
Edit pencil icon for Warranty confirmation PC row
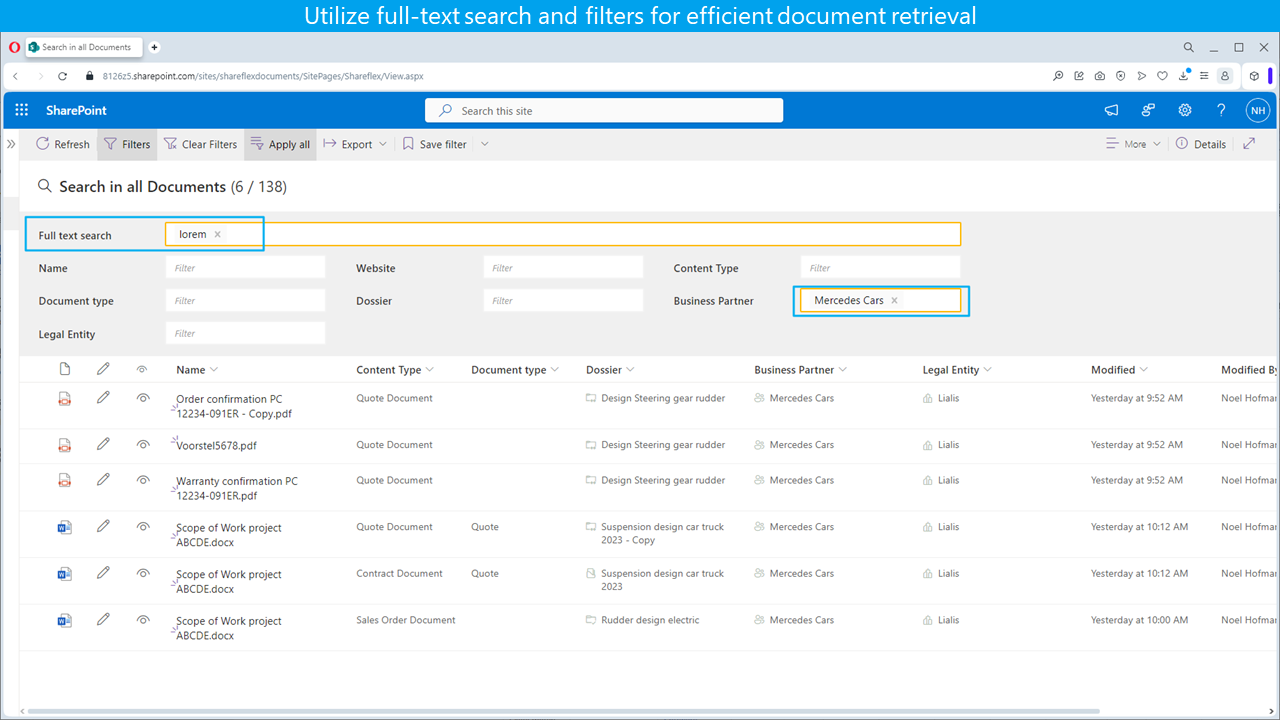point(103,480)
